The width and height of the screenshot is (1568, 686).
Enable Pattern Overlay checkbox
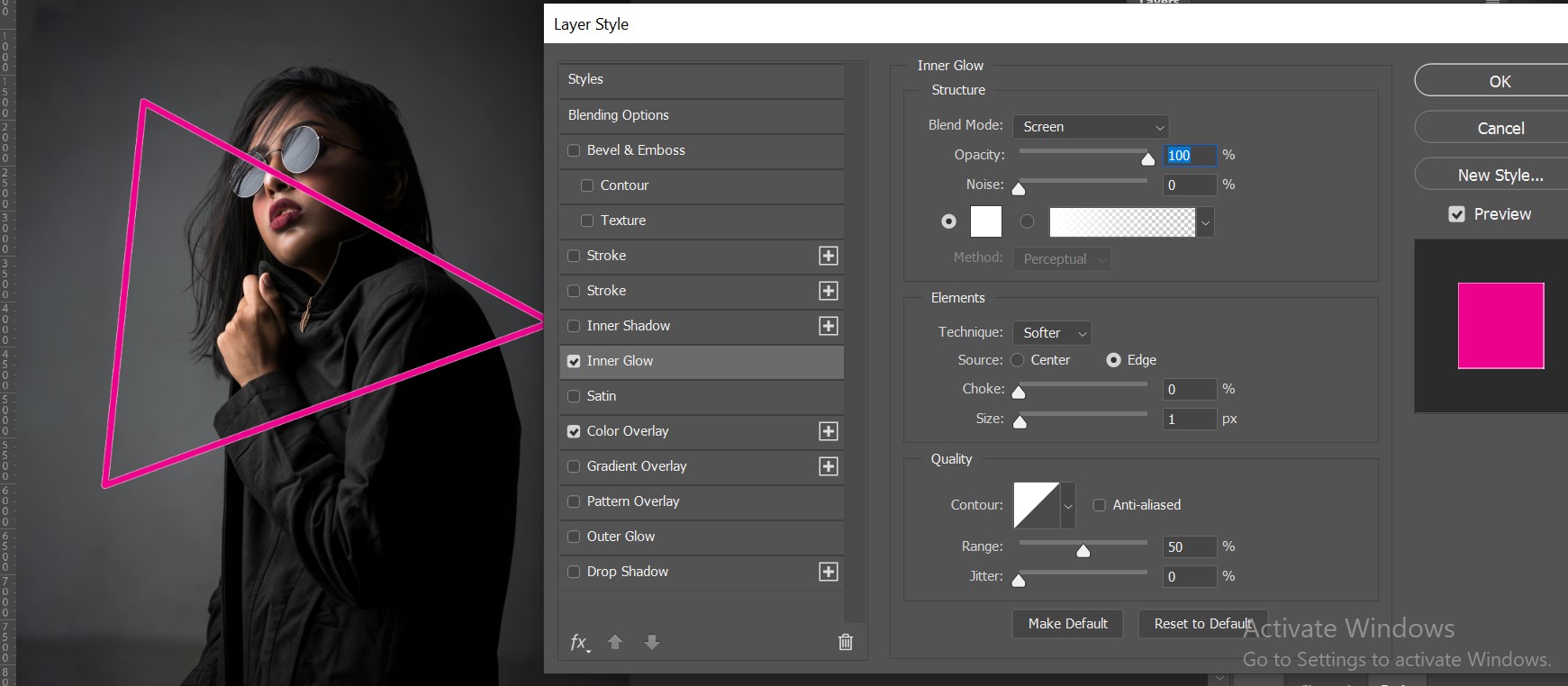pyautogui.click(x=574, y=501)
